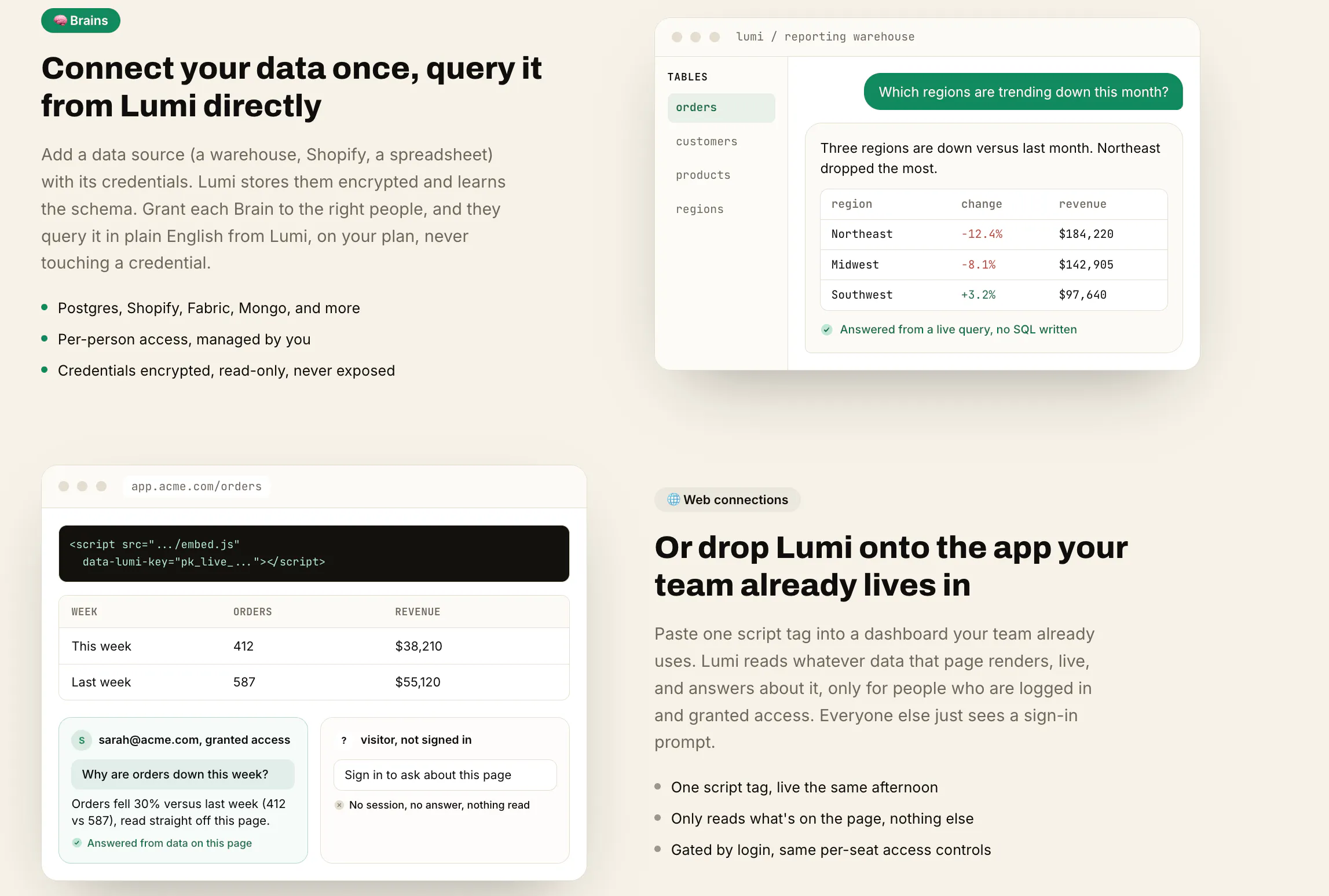
Task: Click the 'change' column header
Action: pyautogui.click(x=982, y=204)
